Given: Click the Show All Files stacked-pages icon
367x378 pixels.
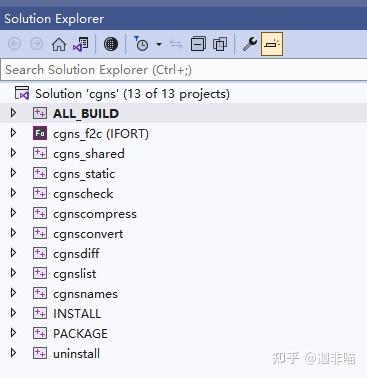Looking at the screenshot, I should pos(220,44).
